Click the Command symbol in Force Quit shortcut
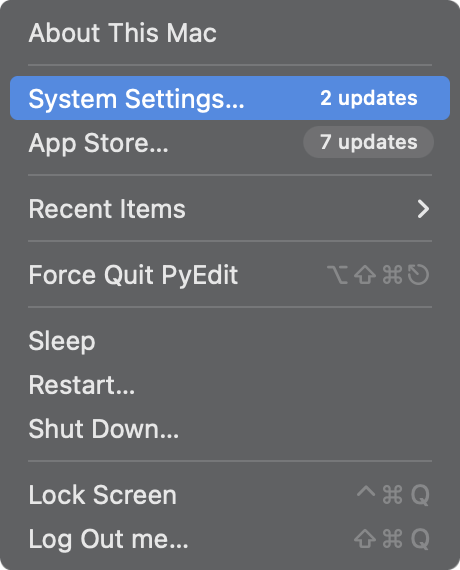 pyautogui.click(x=392, y=274)
